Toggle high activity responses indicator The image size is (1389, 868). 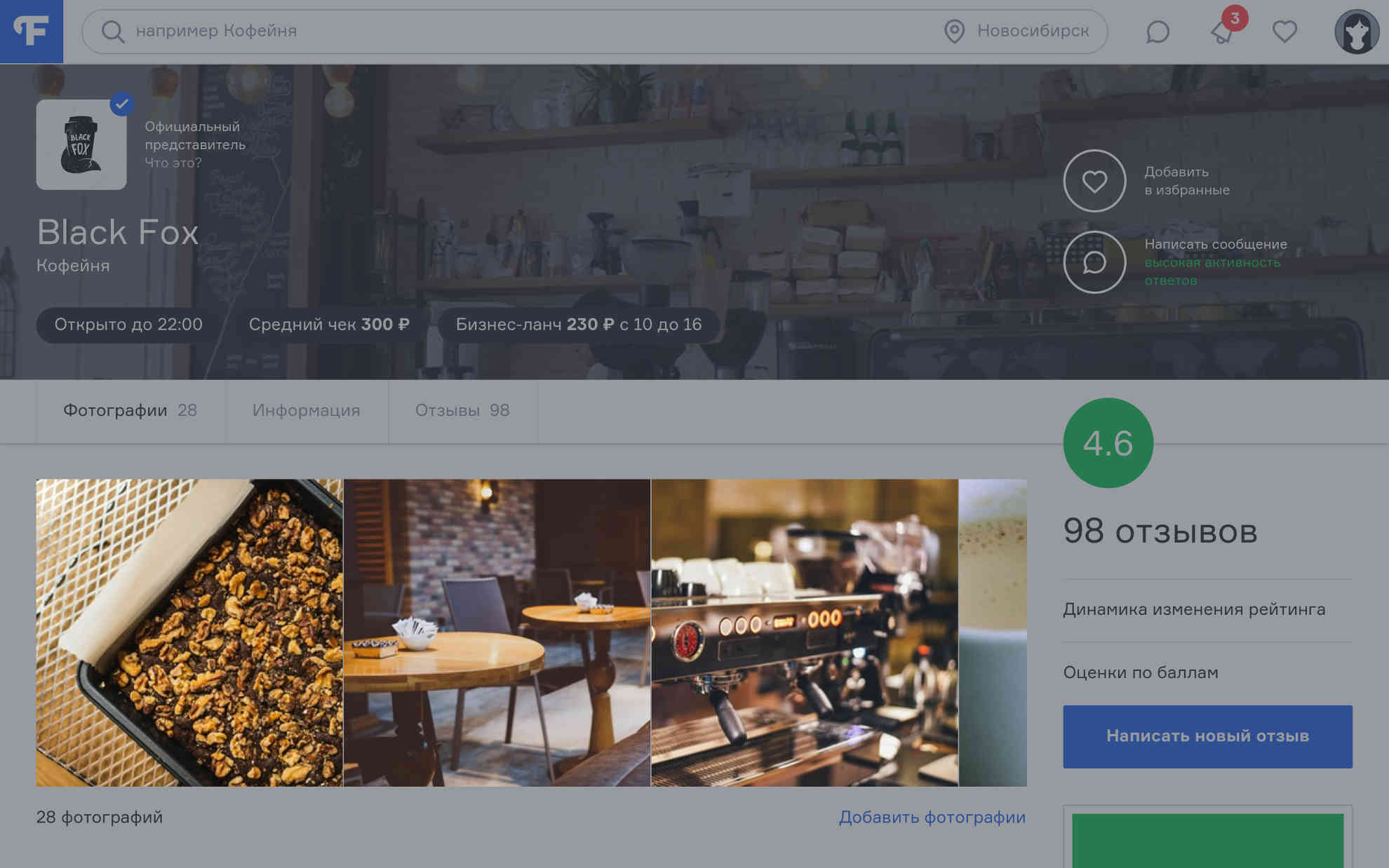pyautogui.click(x=1214, y=270)
